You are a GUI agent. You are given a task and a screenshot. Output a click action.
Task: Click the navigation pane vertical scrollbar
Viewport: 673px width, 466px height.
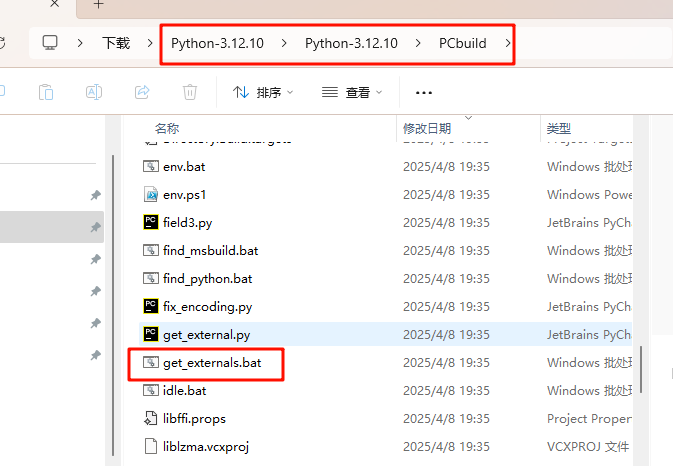[x=113, y=306]
